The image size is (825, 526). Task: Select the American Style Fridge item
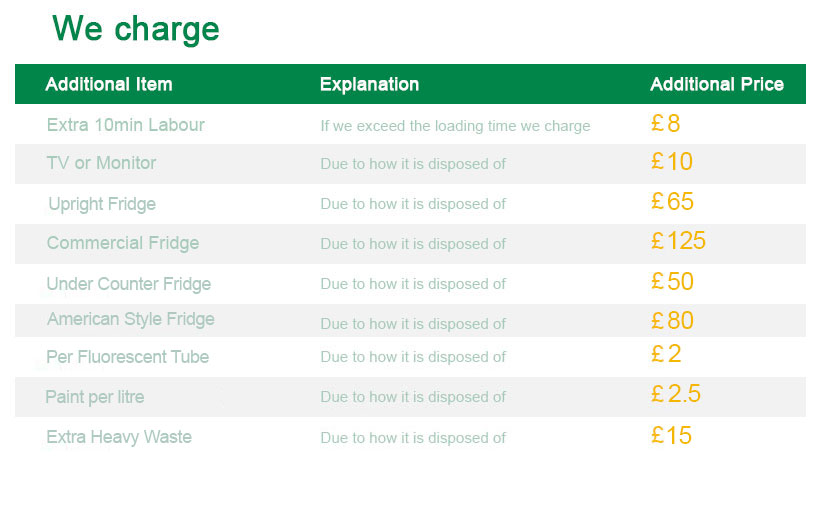130,319
